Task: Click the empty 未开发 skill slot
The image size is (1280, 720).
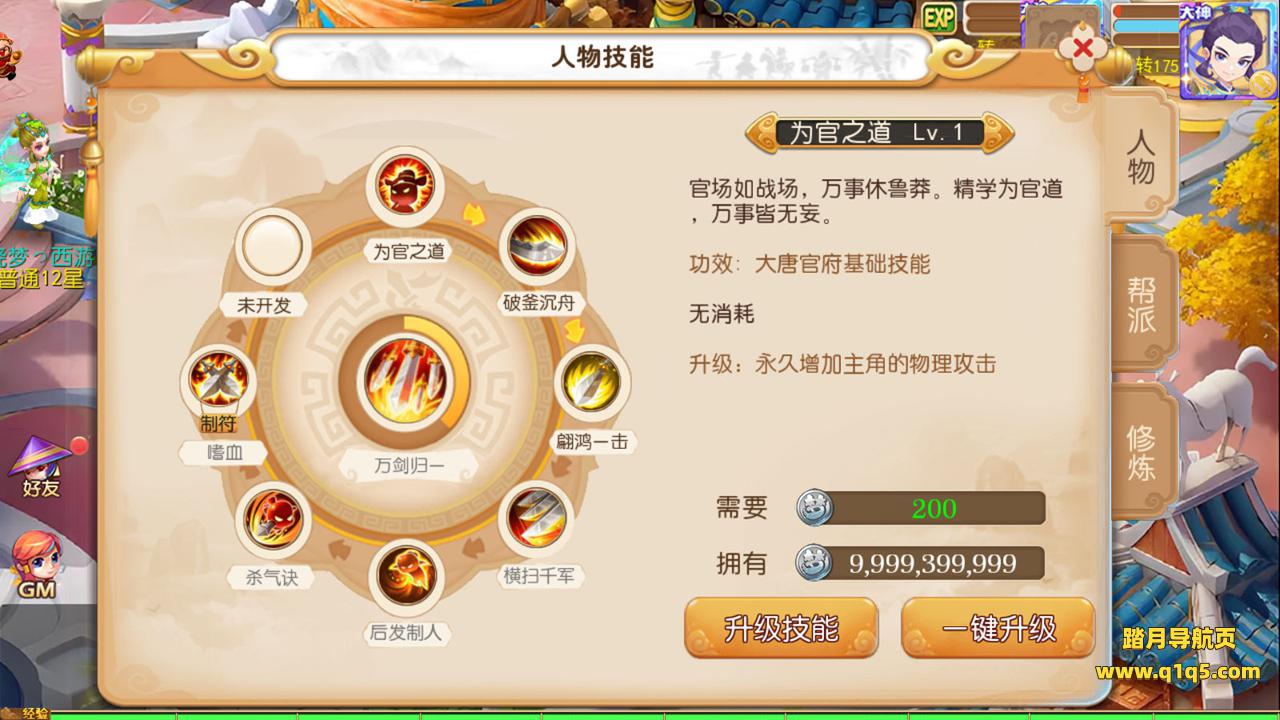Action: 272,245
